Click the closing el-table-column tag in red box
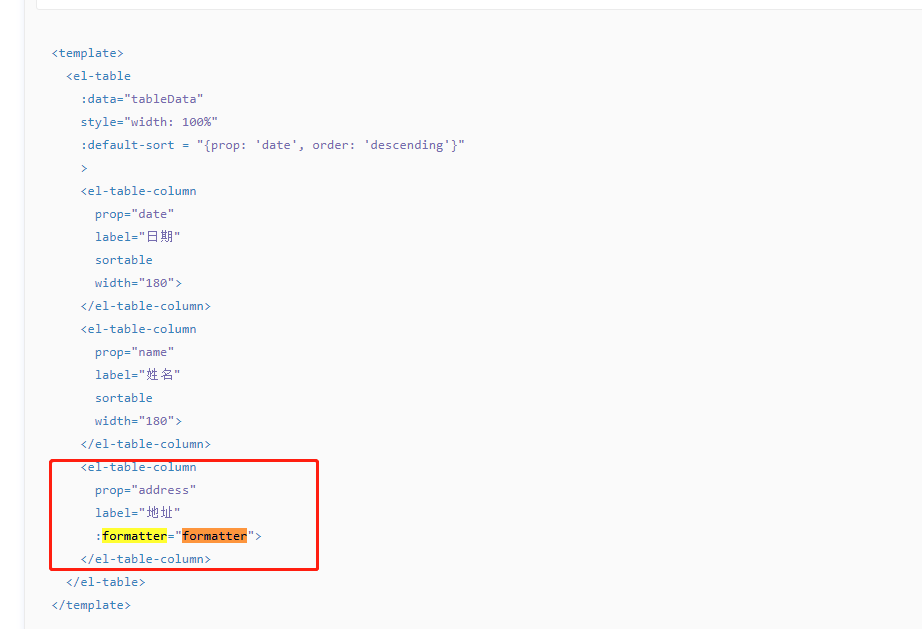 point(145,558)
